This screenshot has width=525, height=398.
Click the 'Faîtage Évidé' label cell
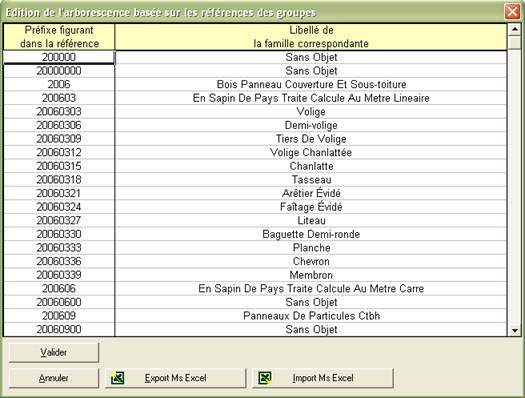tap(311, 207)
